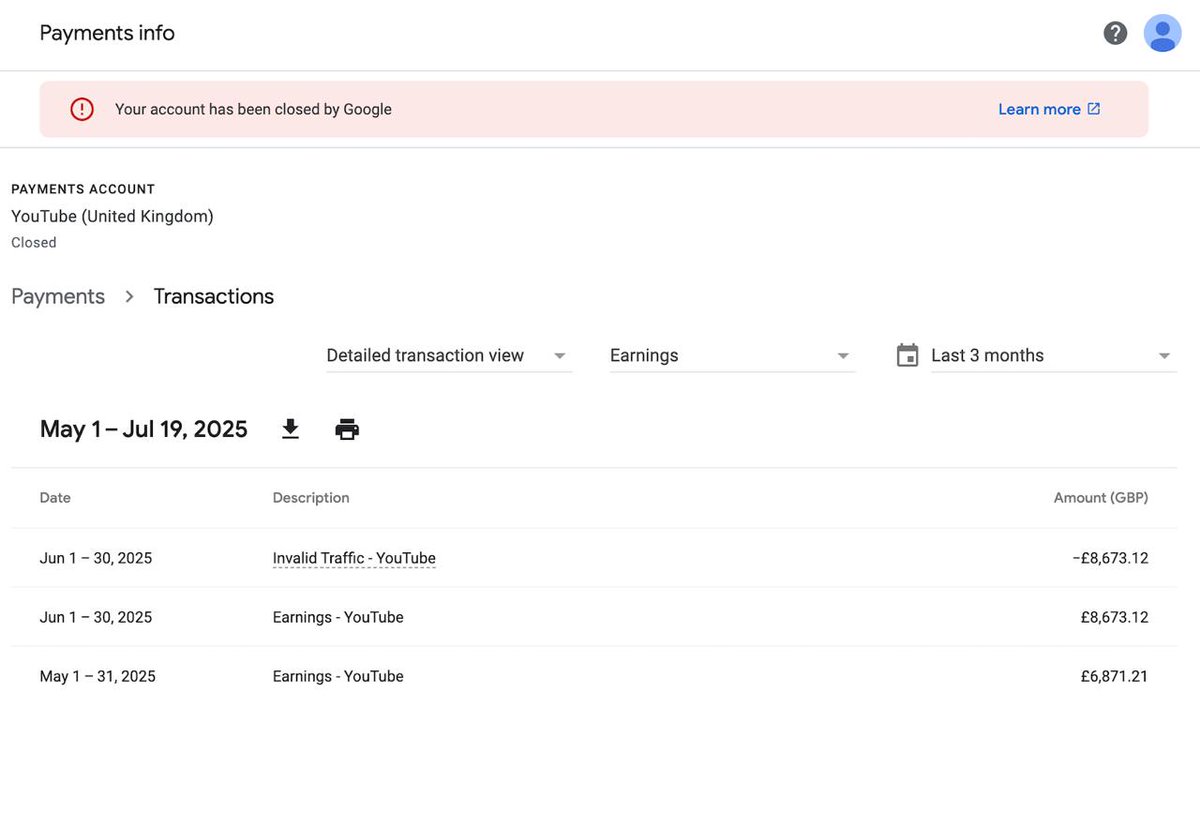The height and width of the screenshot is (829, 1200).
Task: Click May Earnings - YouTube description
Action: (338, 676)
